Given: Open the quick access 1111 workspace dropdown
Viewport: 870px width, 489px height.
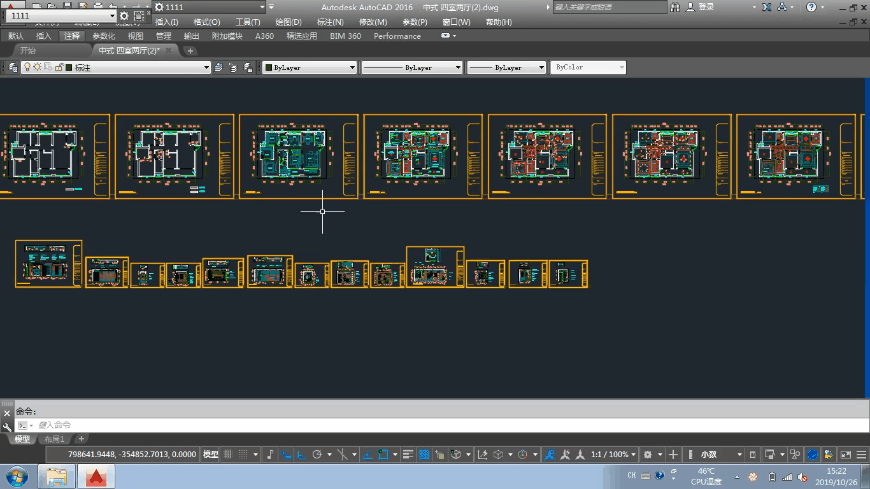Looking at the screenshot, I should (x=210, y=7).
